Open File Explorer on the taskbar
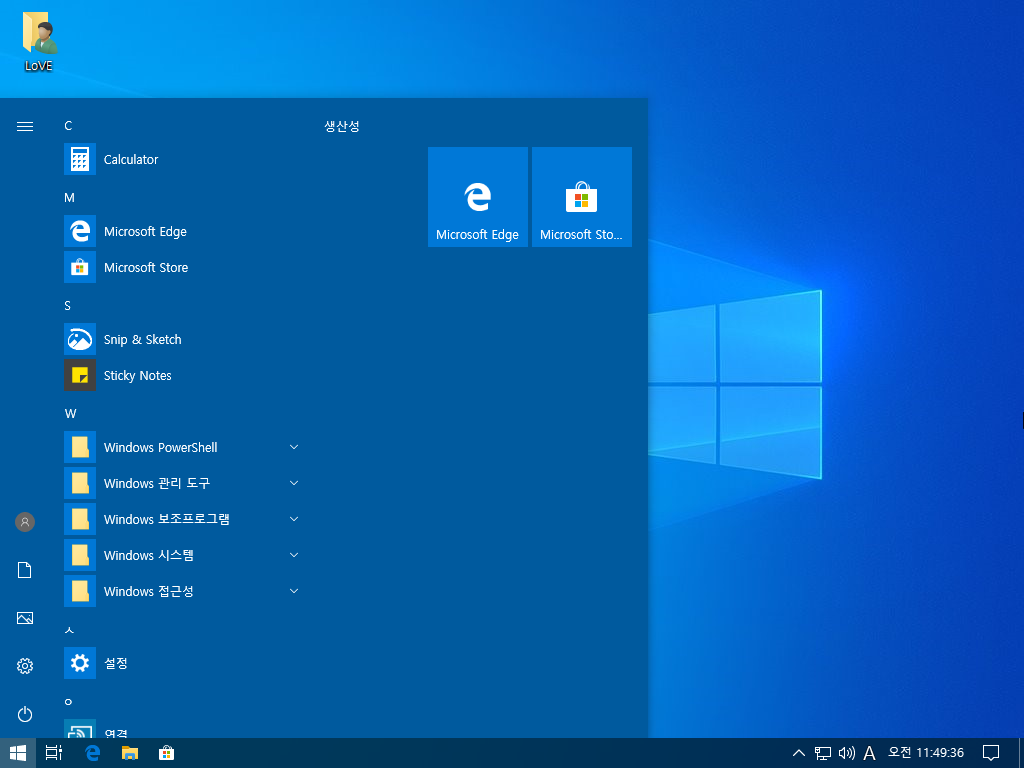1024x768 pixels. click(x=130, y=753)
